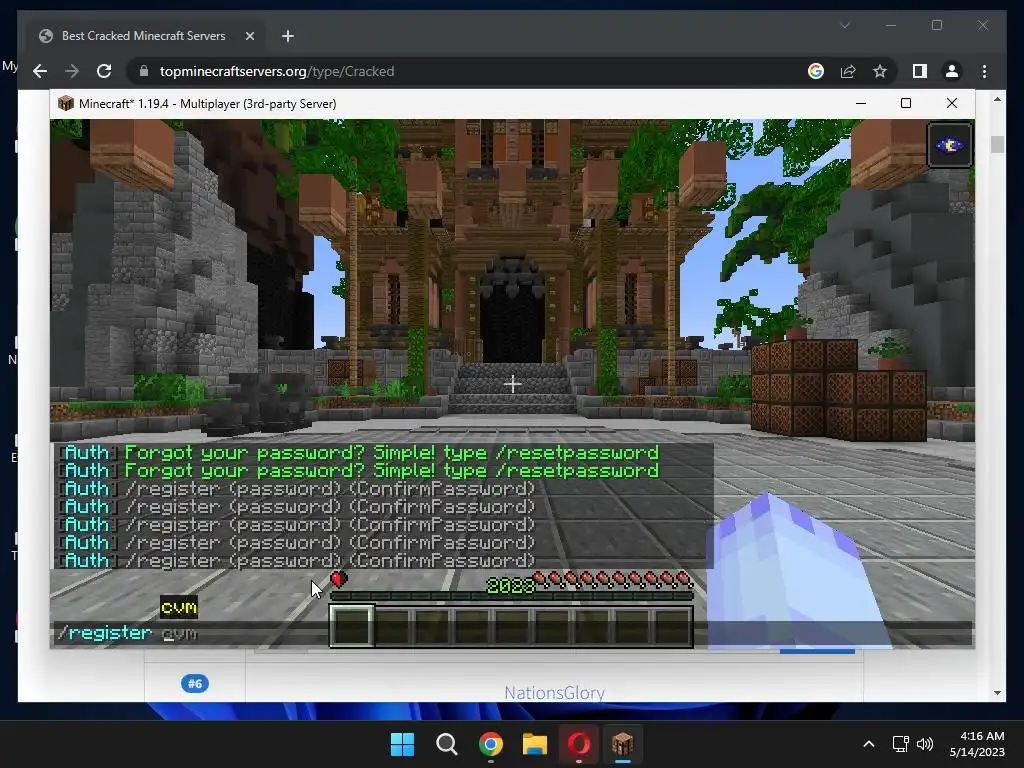Close the Best Cracked Minecraft Servers tab
The width and height of the screenshot is (1024, 768).
click(x=249, y=36)
